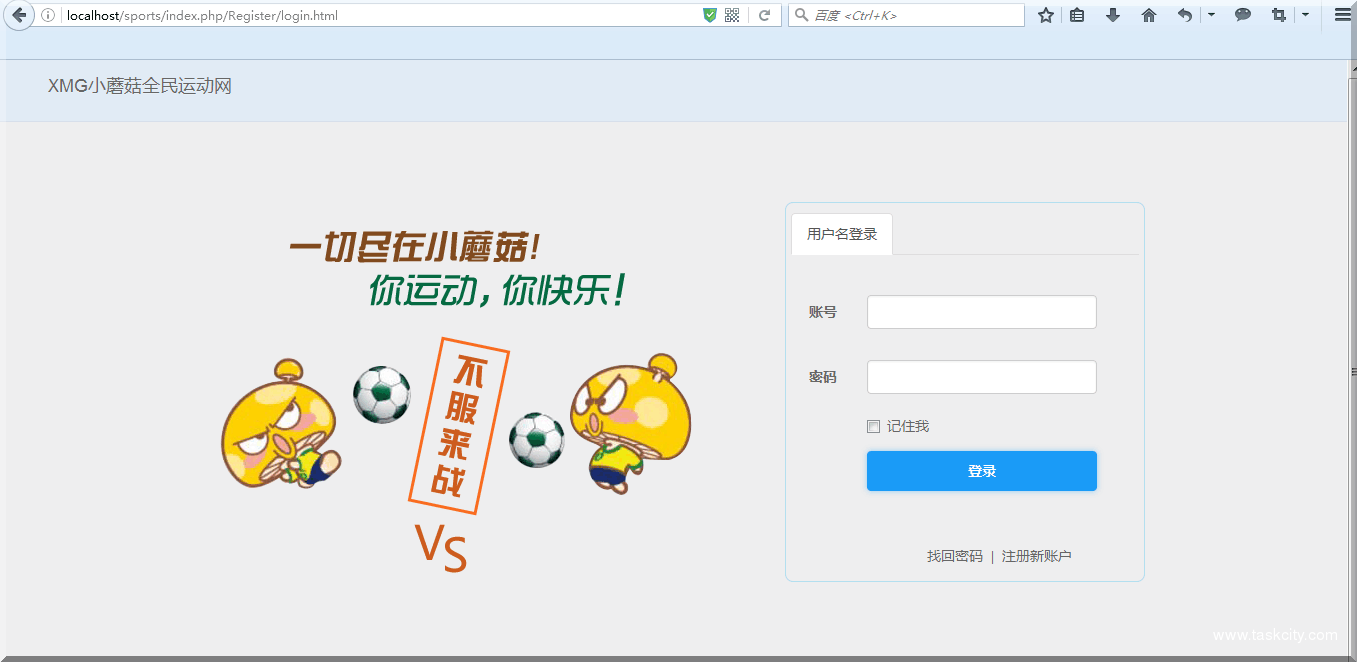The width and height of the screenshot is (1357, 662).
Task: Open the 注册新账户 registration link
Action: click(1036, 556)
